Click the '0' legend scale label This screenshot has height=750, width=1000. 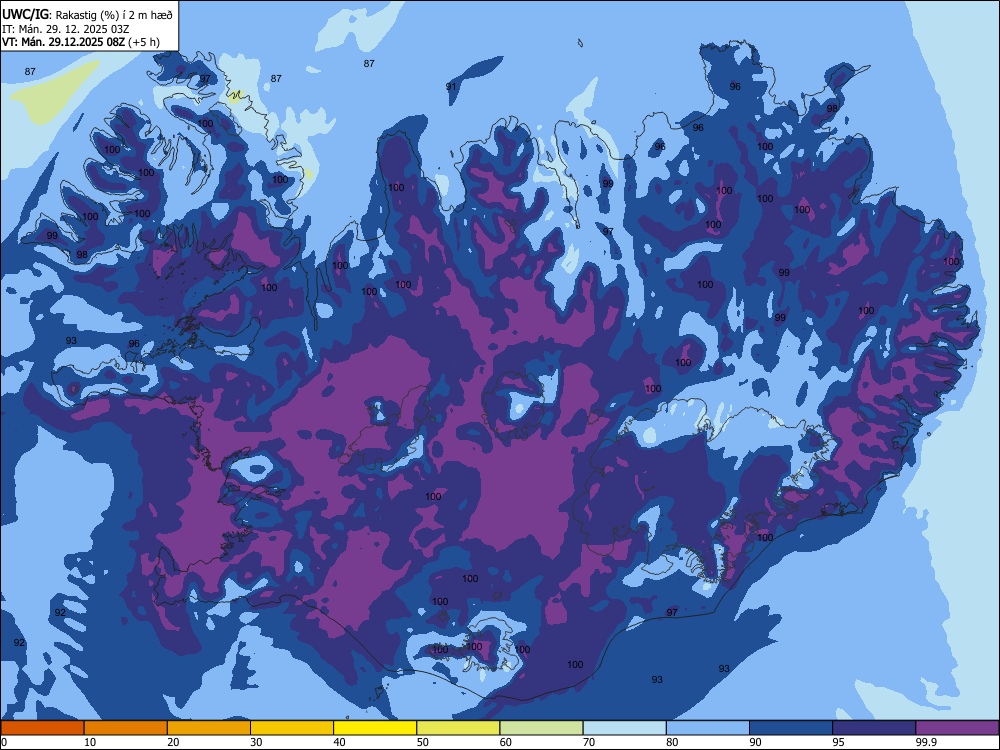coord(4,742)
